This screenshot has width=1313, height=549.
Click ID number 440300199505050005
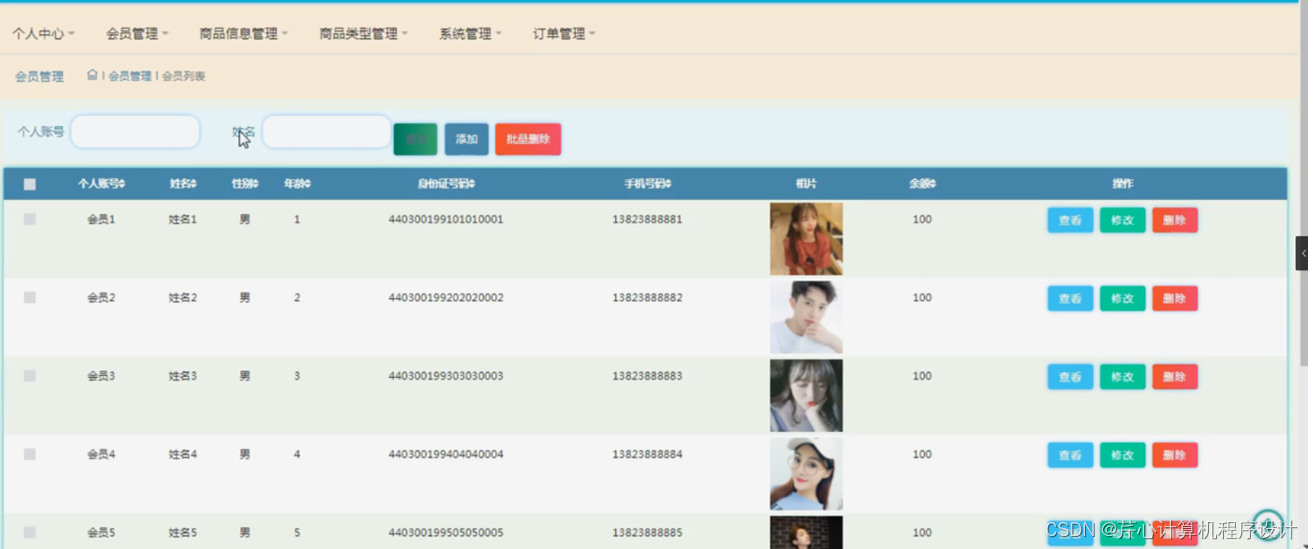click(446, 532)
